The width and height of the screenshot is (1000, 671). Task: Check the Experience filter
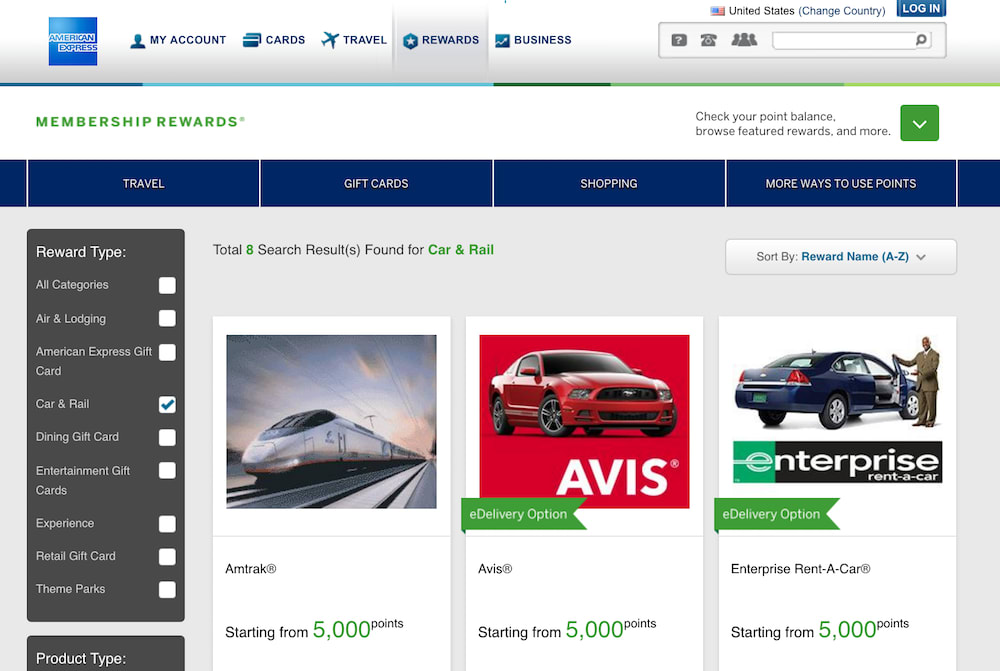[167, 524]
